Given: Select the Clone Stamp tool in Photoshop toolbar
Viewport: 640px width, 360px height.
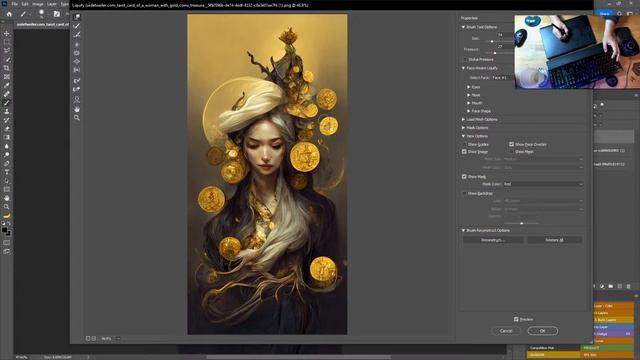Looking at the screenshot, I should pos(7,111).
